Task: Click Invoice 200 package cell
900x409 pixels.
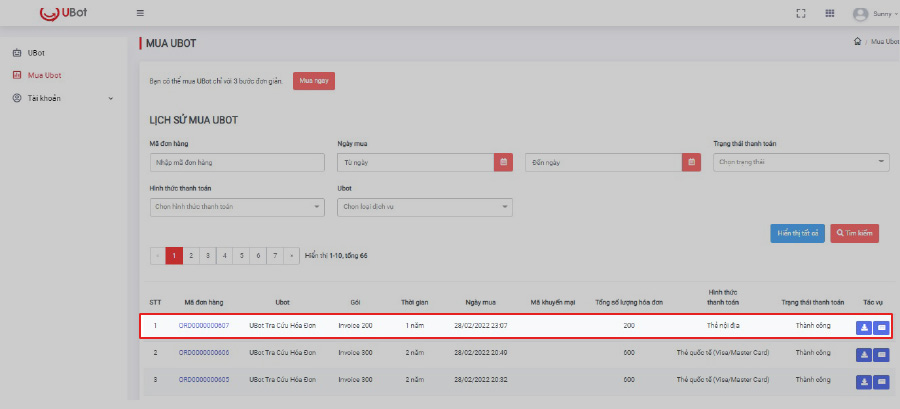Action: tap(355, 325)
